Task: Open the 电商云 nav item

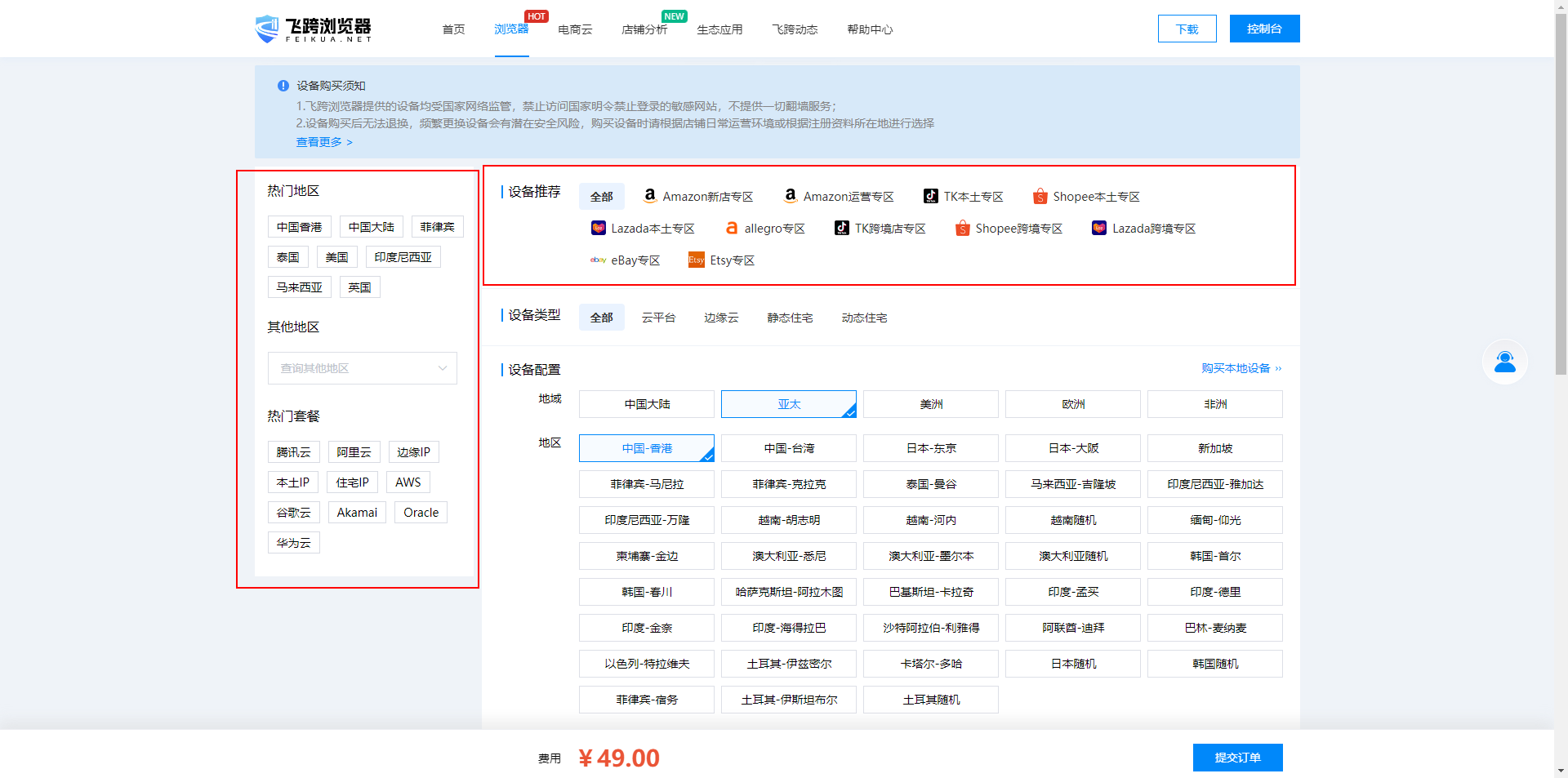Action: coord(575,29)
